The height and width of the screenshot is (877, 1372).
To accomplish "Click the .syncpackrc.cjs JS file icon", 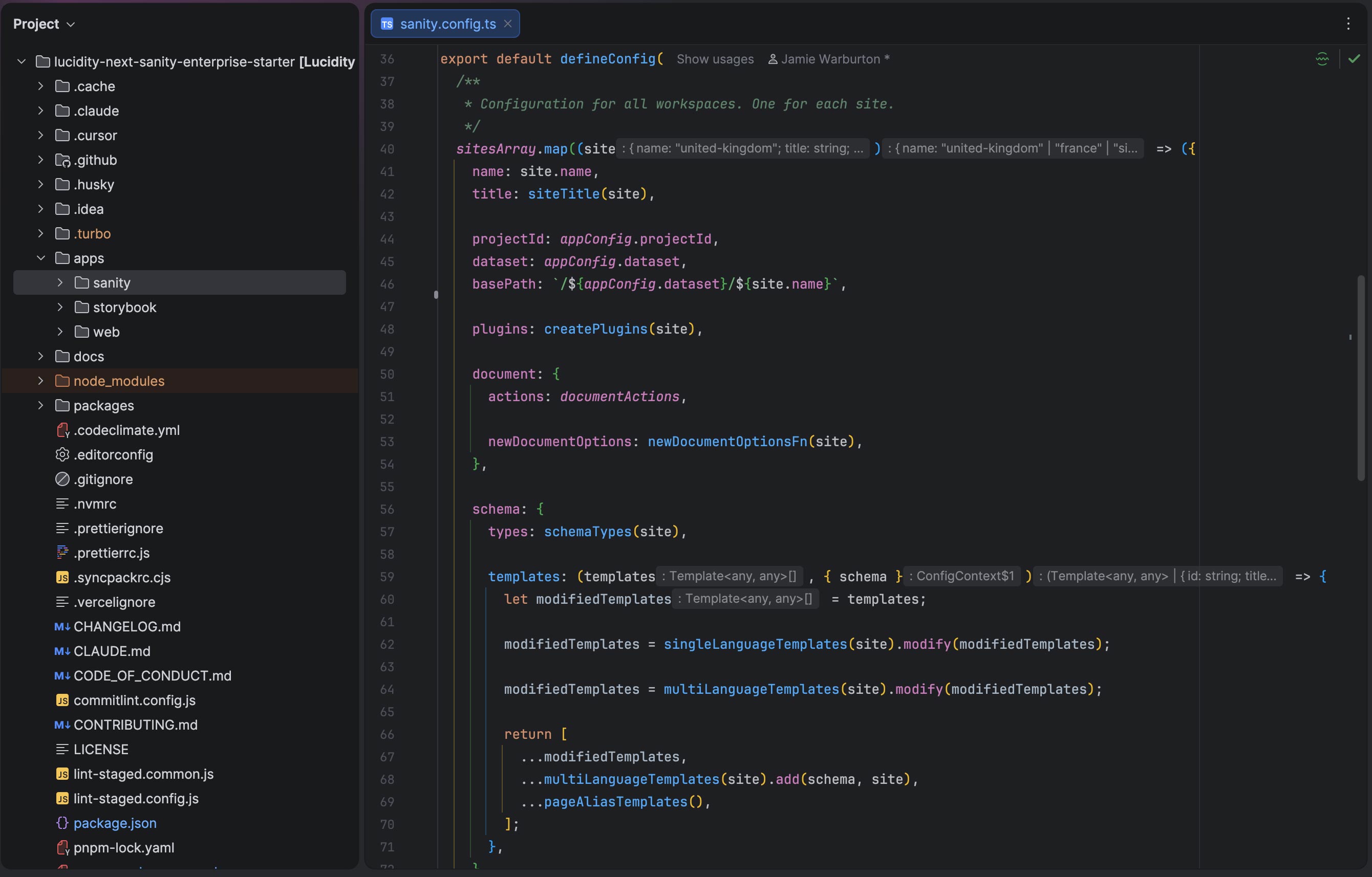I will 62,578.
